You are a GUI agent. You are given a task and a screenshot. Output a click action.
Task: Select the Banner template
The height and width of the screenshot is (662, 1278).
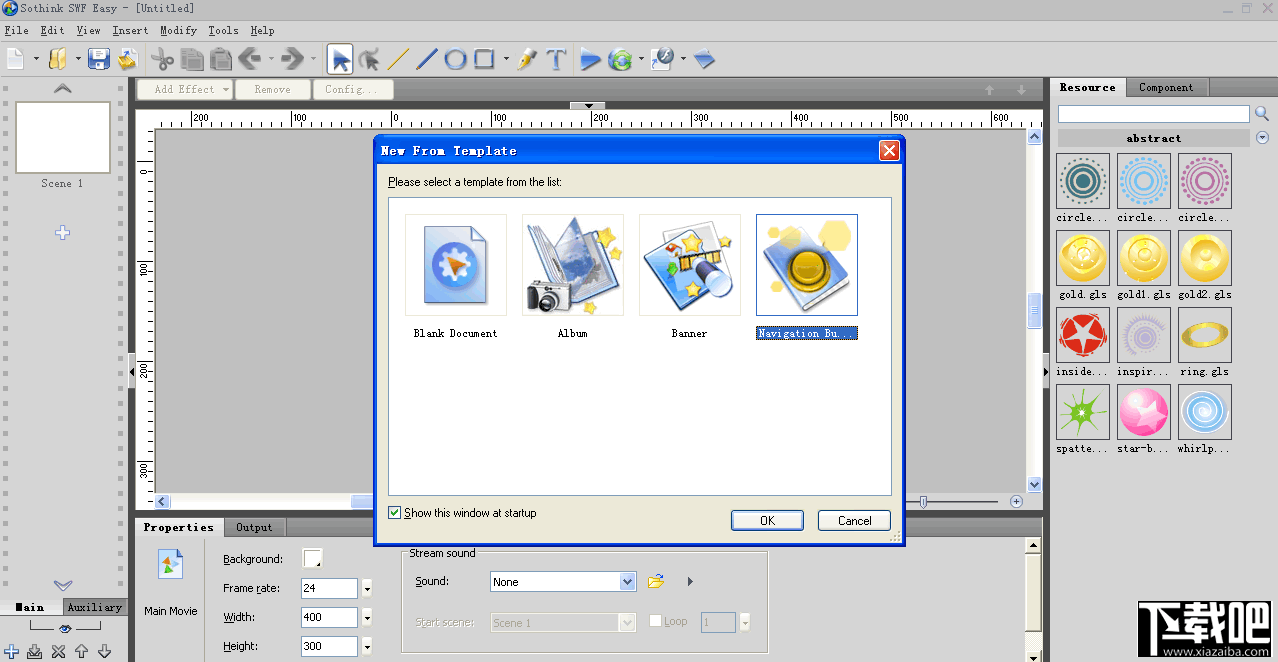689,265
